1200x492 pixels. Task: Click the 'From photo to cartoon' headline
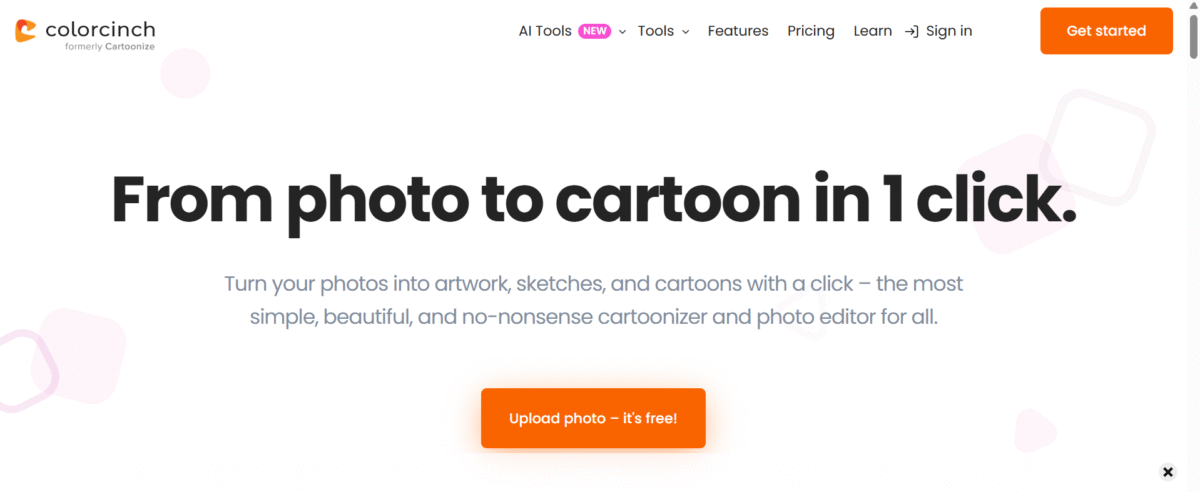point(593,200)
